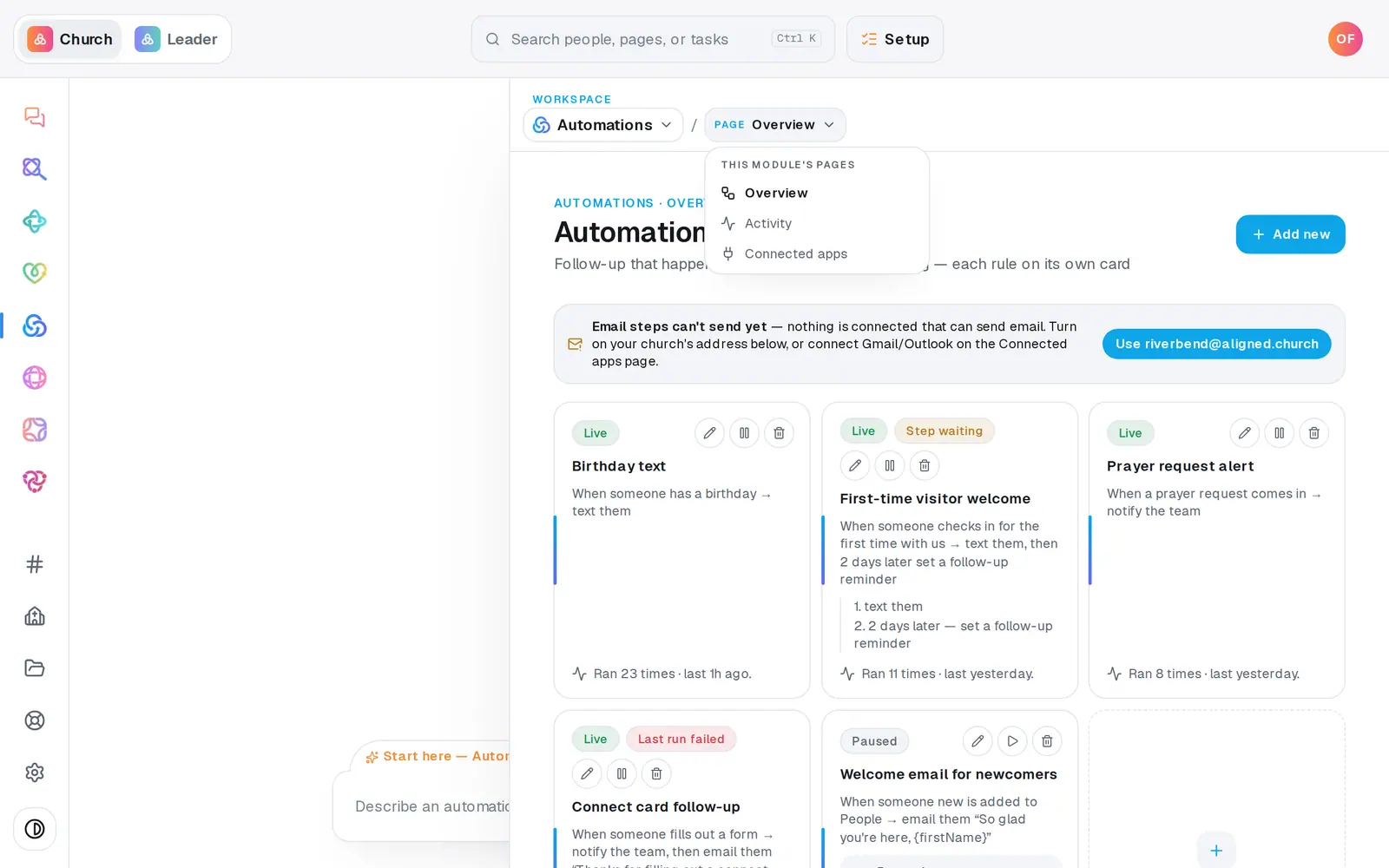Screen dimensions: 1389x868
Task: Expand the Automations workspace dropdown
Action: (603, 125)
